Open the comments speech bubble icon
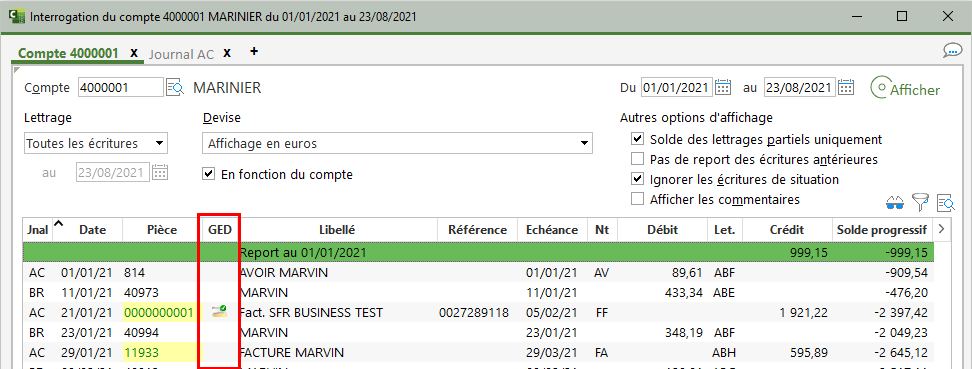972x369 pixels. click(952, 51)
